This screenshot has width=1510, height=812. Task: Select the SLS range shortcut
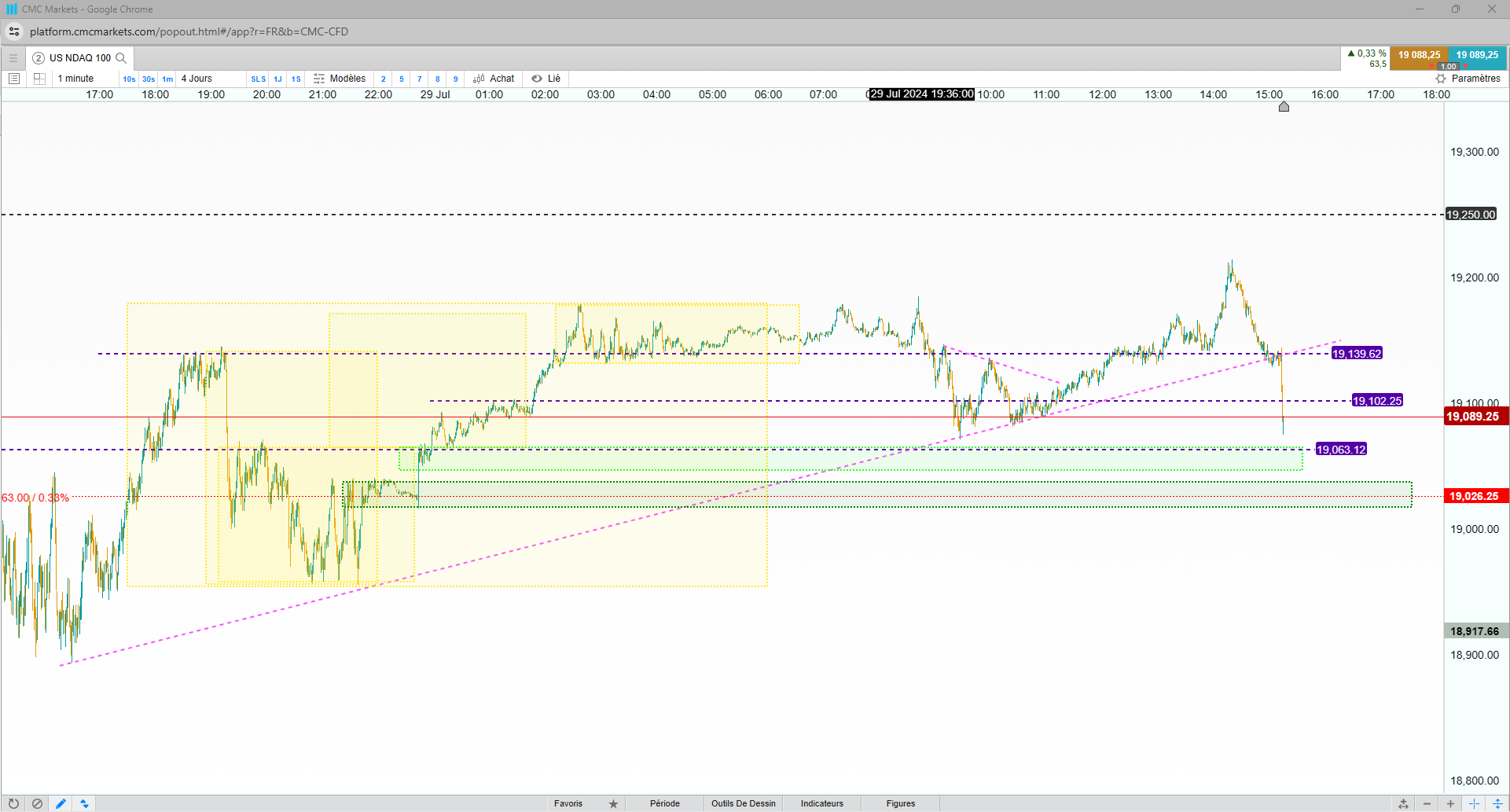[x=258, y=79]
